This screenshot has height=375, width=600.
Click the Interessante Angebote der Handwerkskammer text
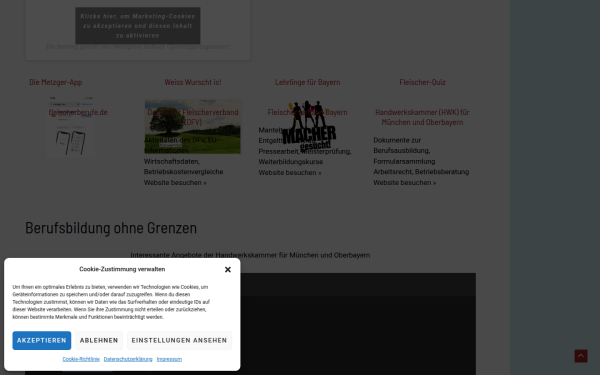(x=250, y=255)
